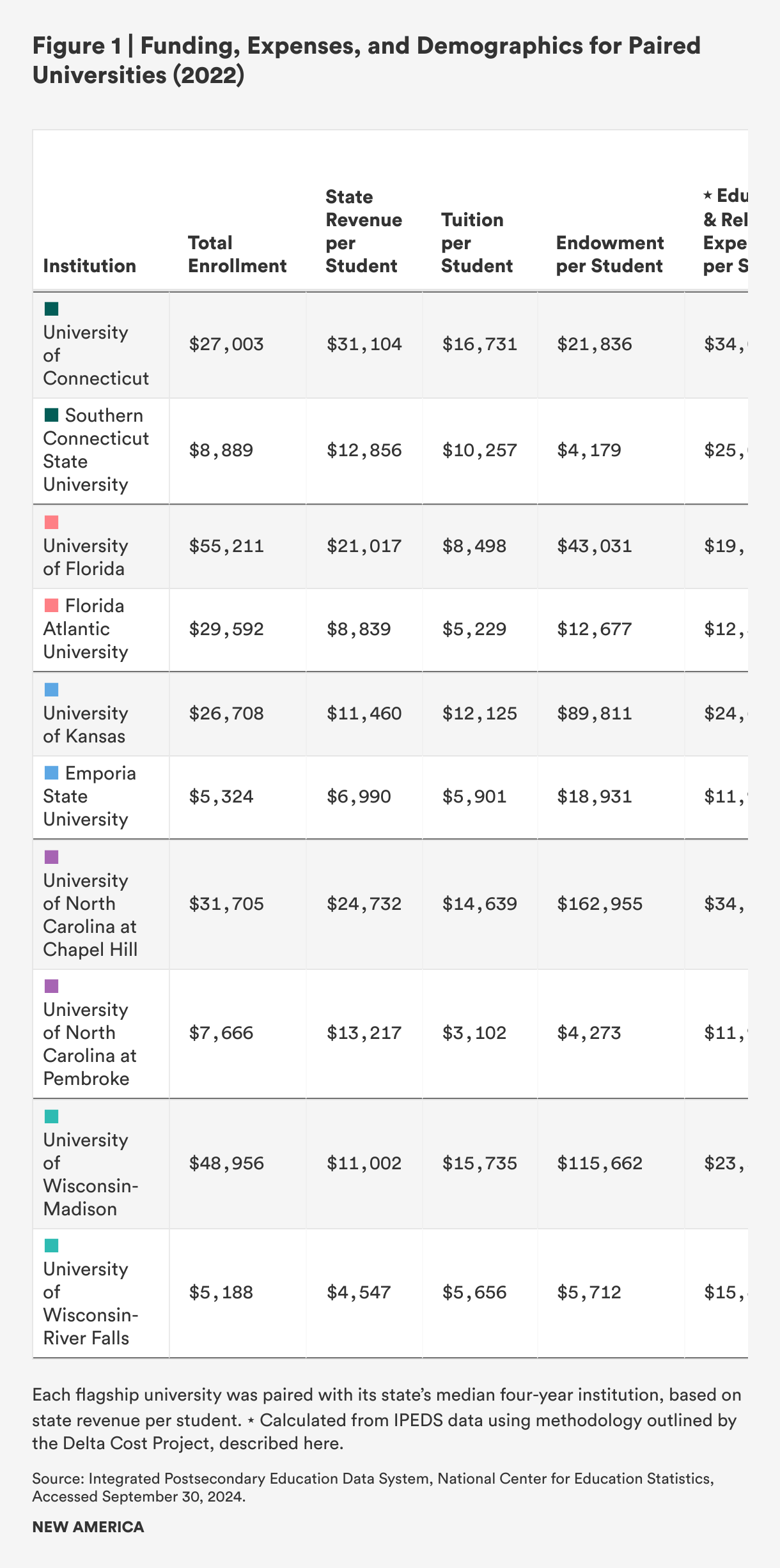Screen dimensions: 780x1568
Task: Click the $55,211 enrollment cell for Florida
Action: [226, 546]
